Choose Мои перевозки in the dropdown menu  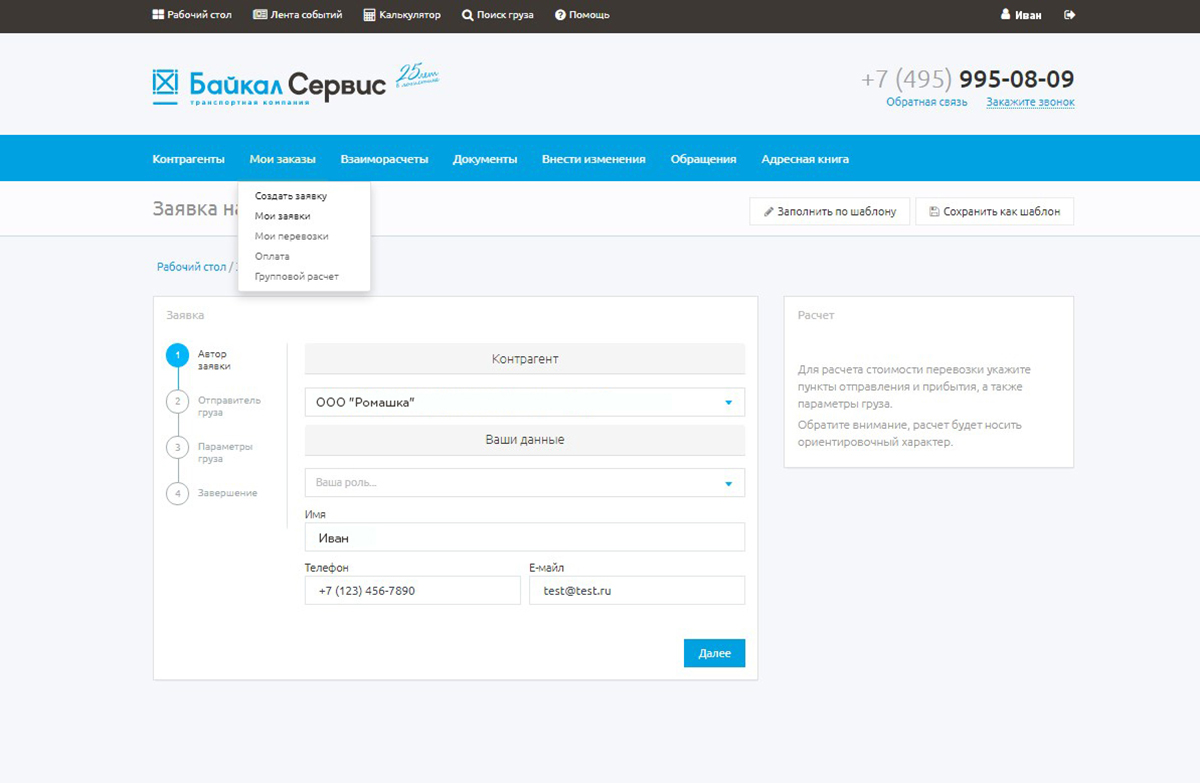point(291,236)
